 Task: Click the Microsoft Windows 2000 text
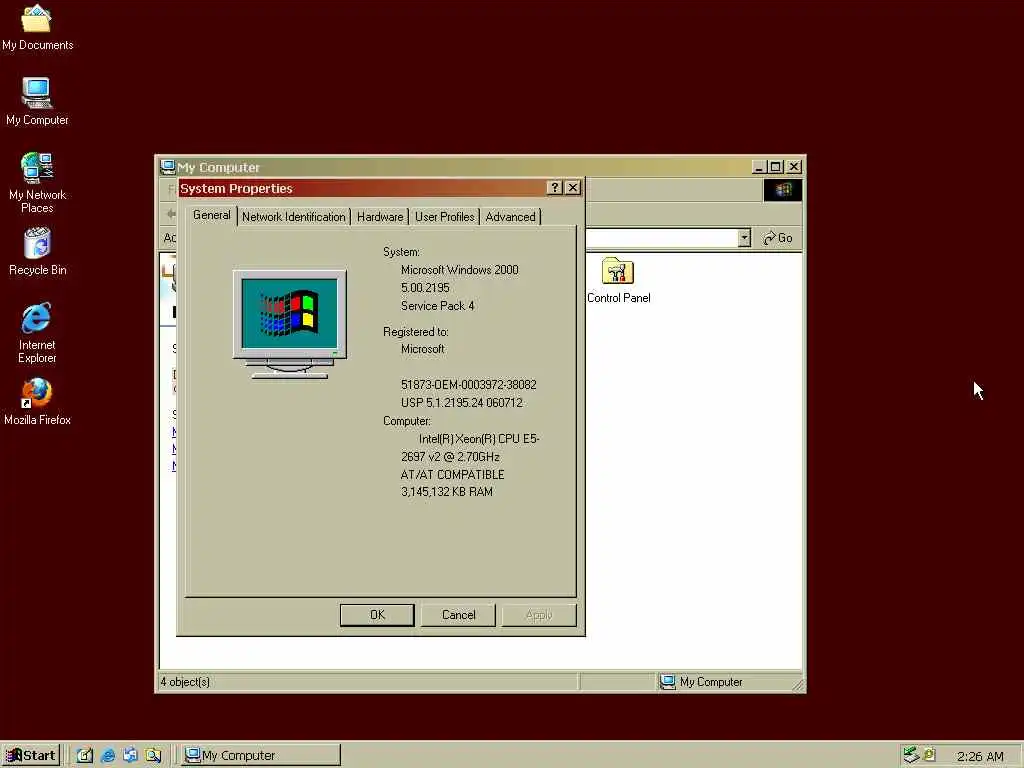coord(460,270)
